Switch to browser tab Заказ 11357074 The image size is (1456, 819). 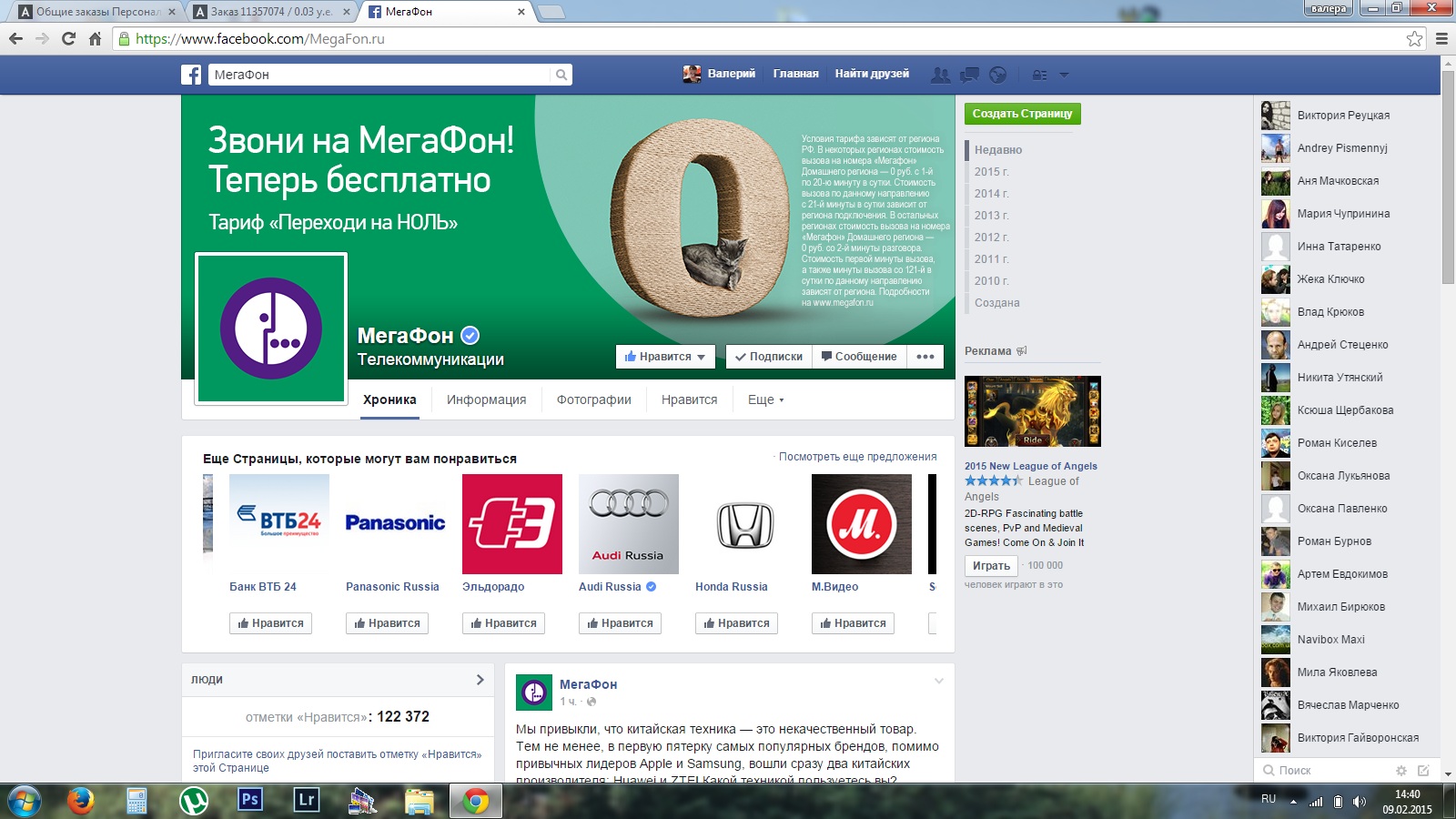pos(271,12)
